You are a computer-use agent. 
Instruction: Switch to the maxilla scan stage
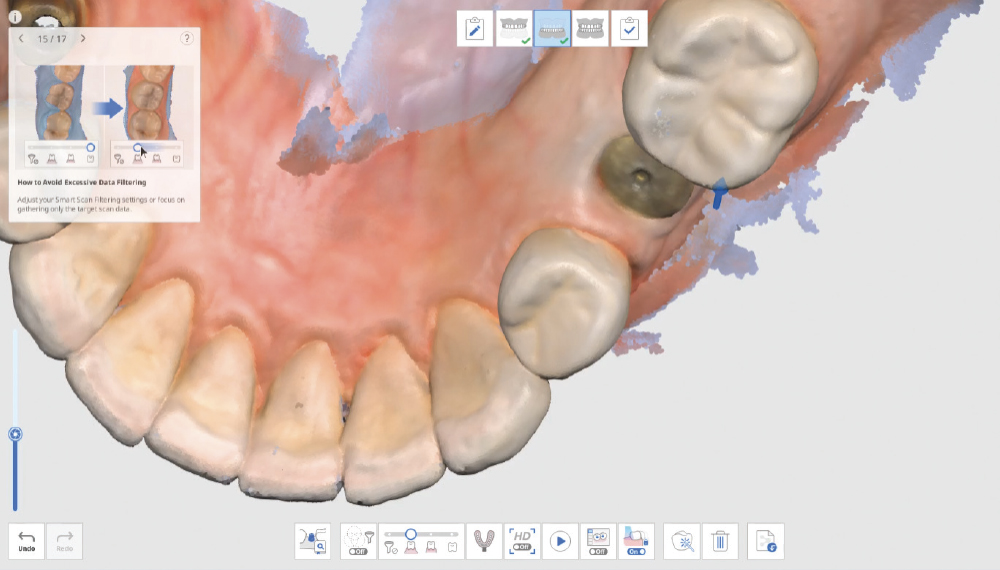(513, 28)
